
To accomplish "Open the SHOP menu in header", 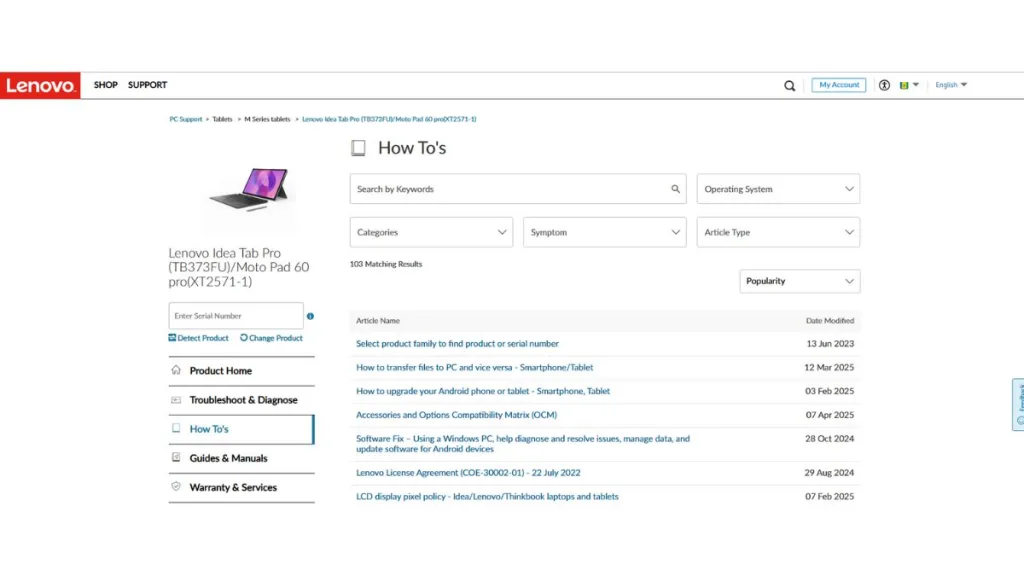I will 106,85.
